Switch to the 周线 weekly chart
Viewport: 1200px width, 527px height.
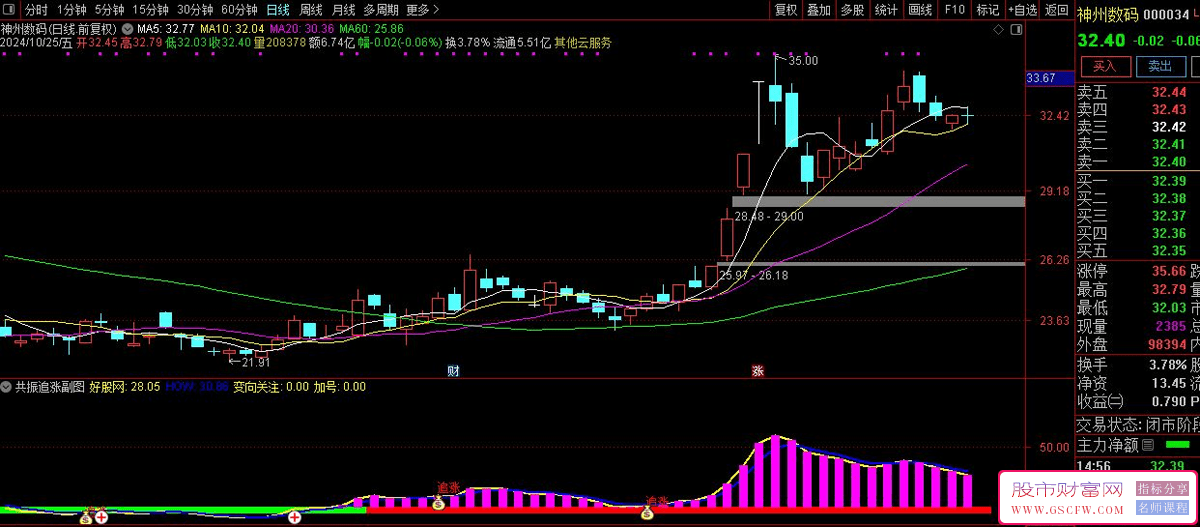(x=310, y=10)
